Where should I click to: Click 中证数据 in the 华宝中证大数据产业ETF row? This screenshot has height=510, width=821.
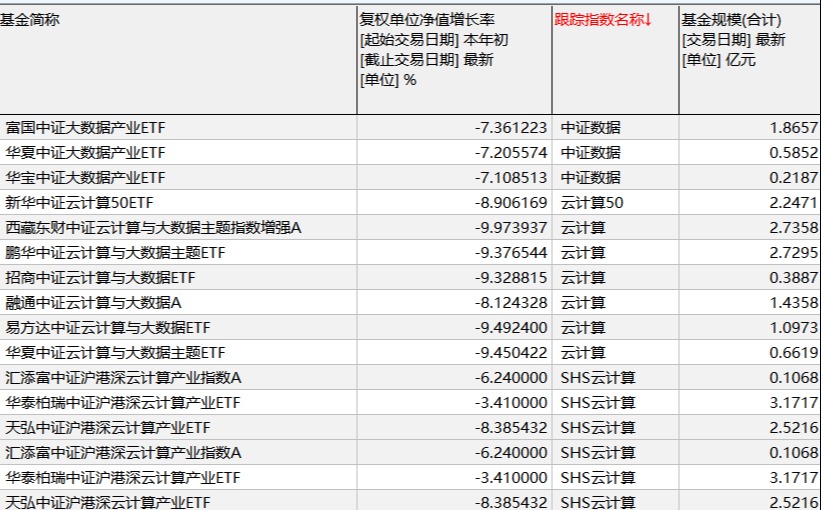[x=591, y=178]
